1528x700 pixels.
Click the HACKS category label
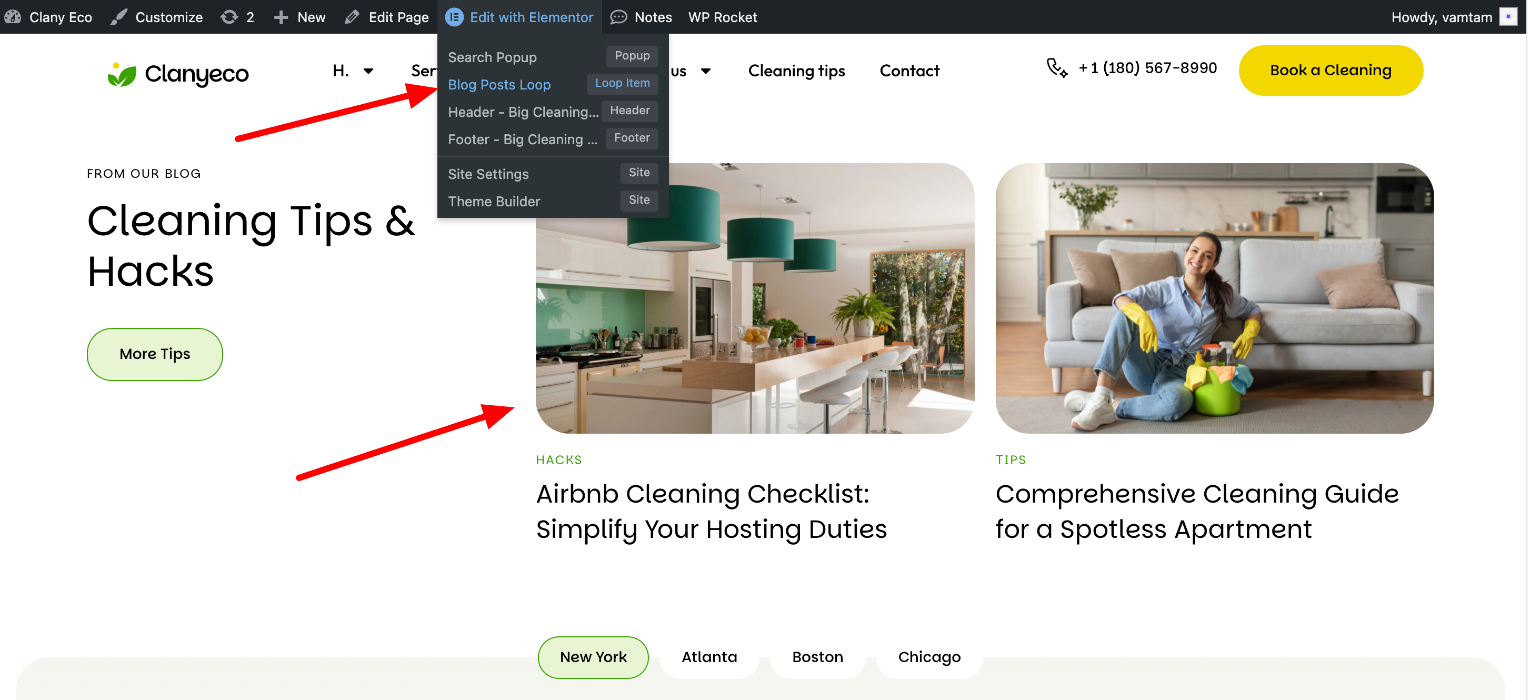(559, 460)
